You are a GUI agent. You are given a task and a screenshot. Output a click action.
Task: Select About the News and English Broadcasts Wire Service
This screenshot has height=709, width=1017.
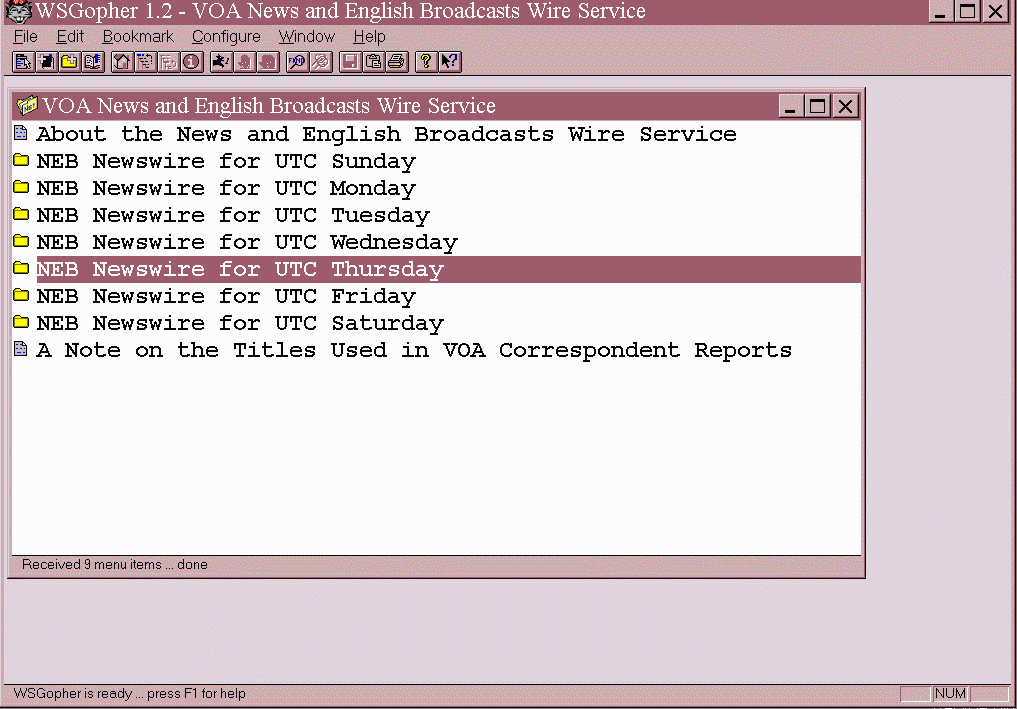[x=387, y=134]
